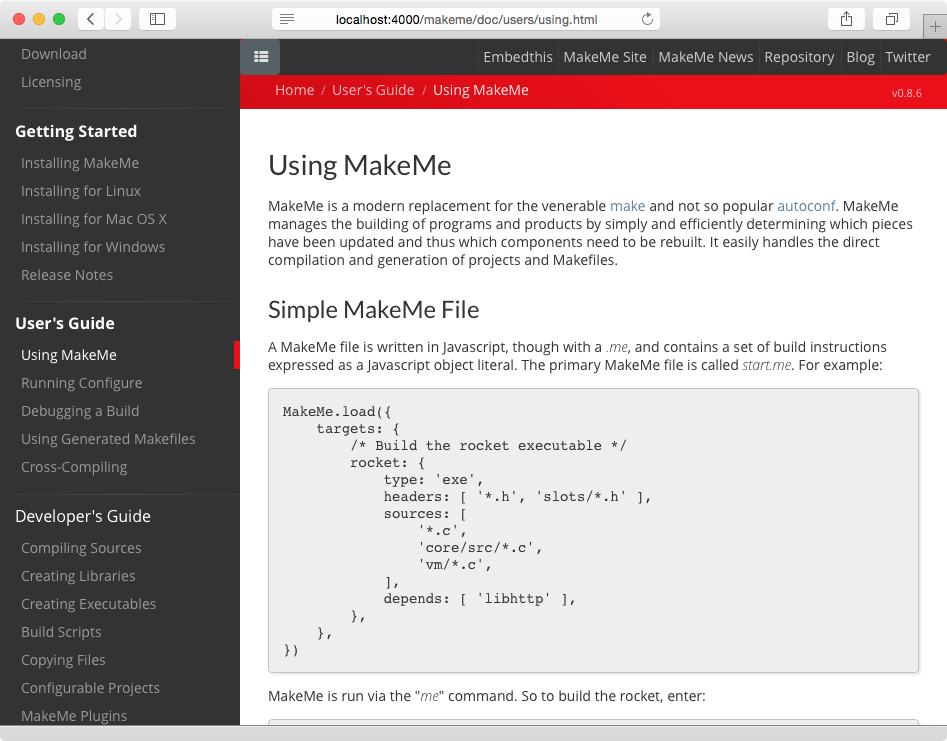
Task: Click the autoconf link
Action: (x=806, y=206)
